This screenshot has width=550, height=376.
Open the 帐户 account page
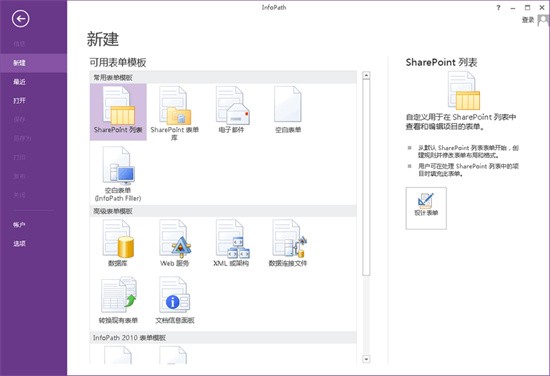pyautogui.click(x=33, y=225)
